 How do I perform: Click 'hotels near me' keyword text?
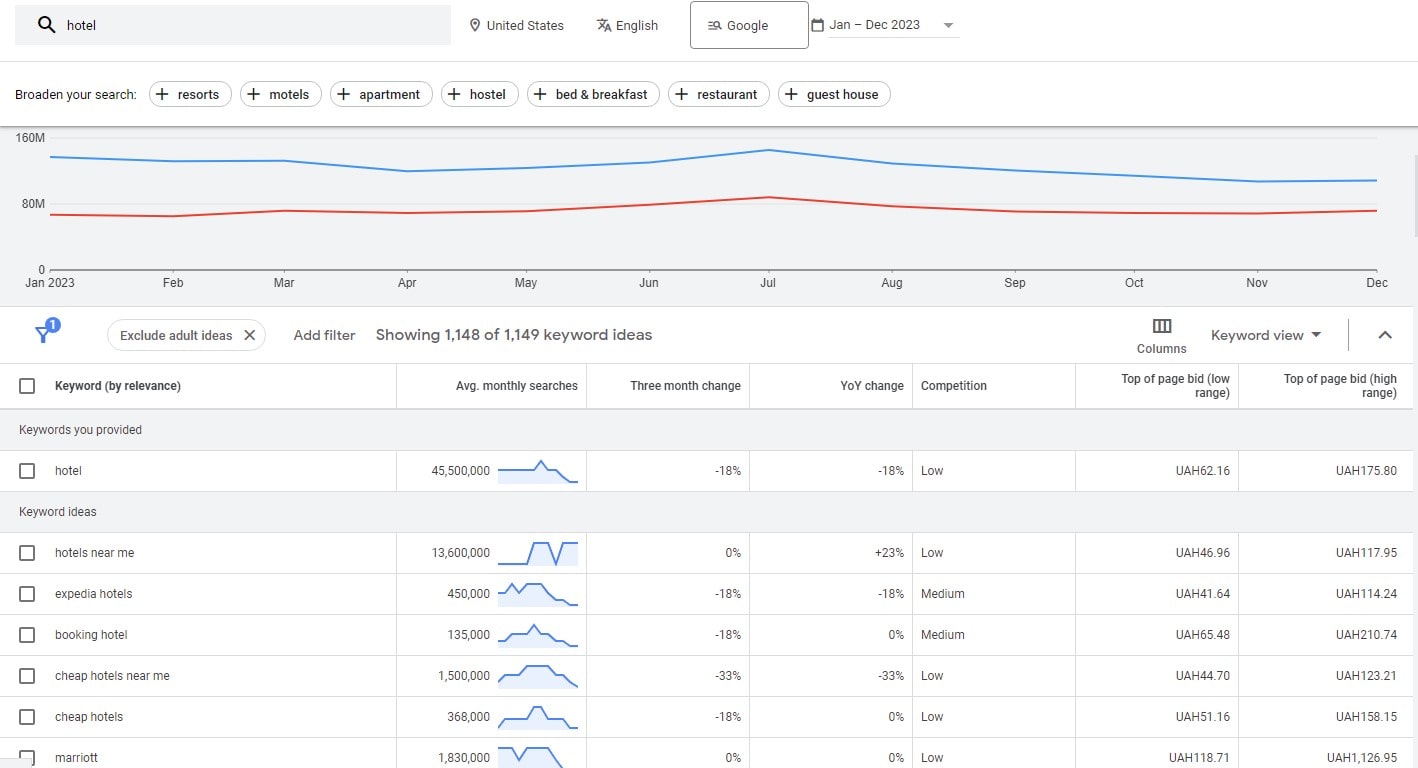[x=94, y=553]
